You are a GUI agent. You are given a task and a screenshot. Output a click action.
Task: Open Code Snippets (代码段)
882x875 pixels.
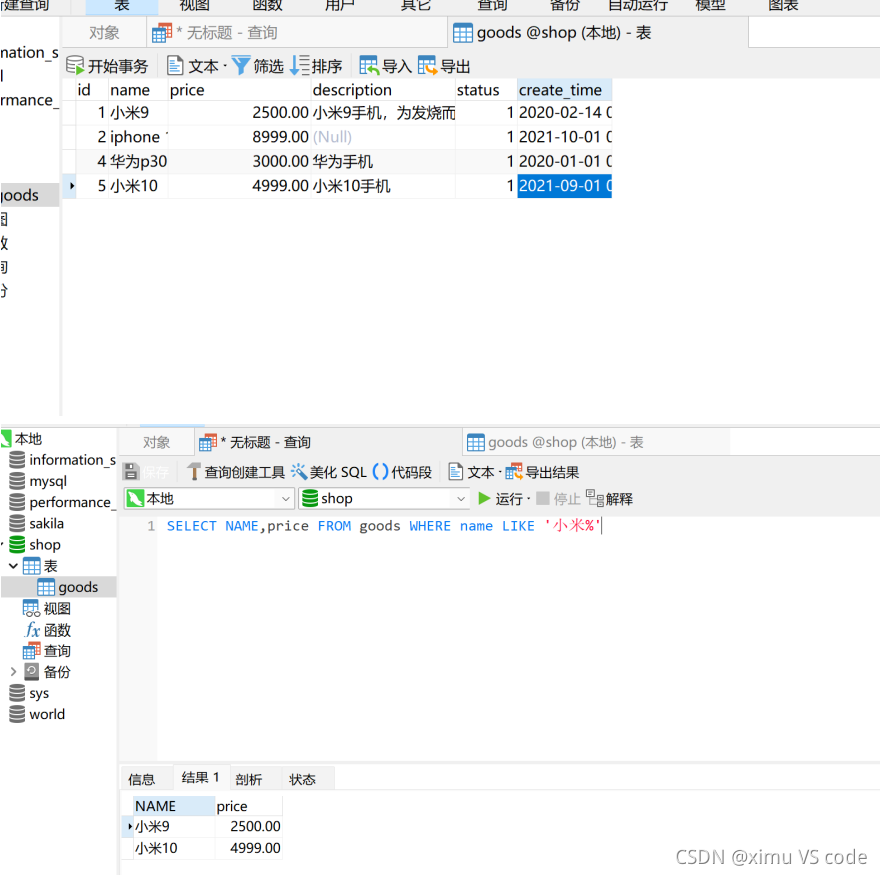pyautogui.click(x=402, y=472)
